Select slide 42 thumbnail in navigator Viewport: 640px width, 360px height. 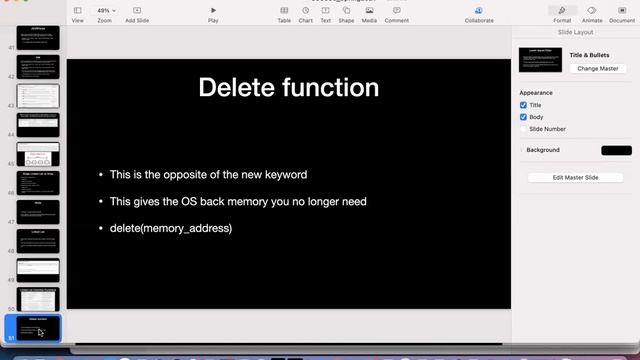(38, 67)
